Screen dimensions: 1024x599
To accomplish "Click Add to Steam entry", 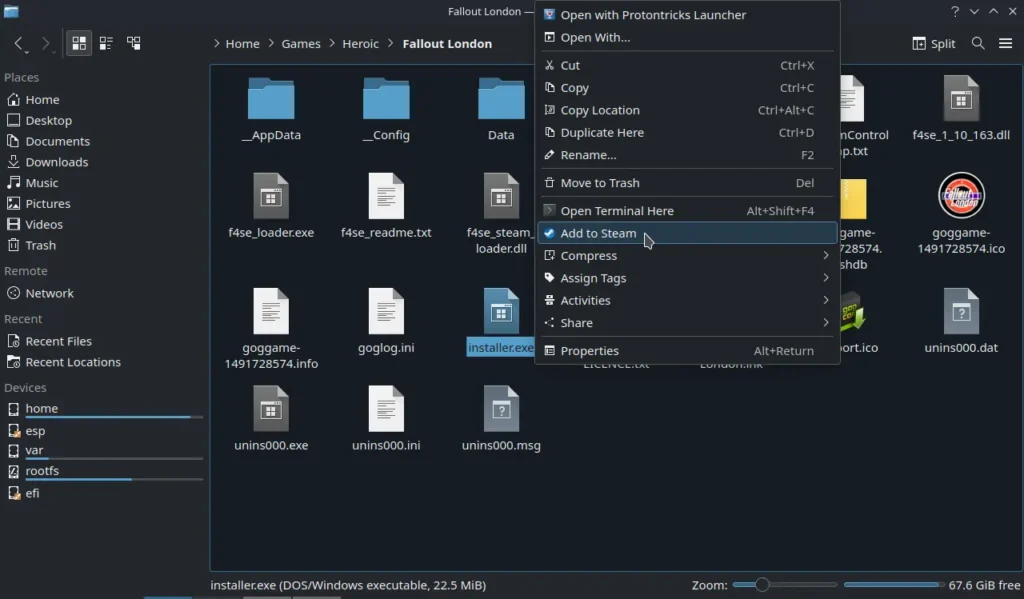I will [687, 233].
